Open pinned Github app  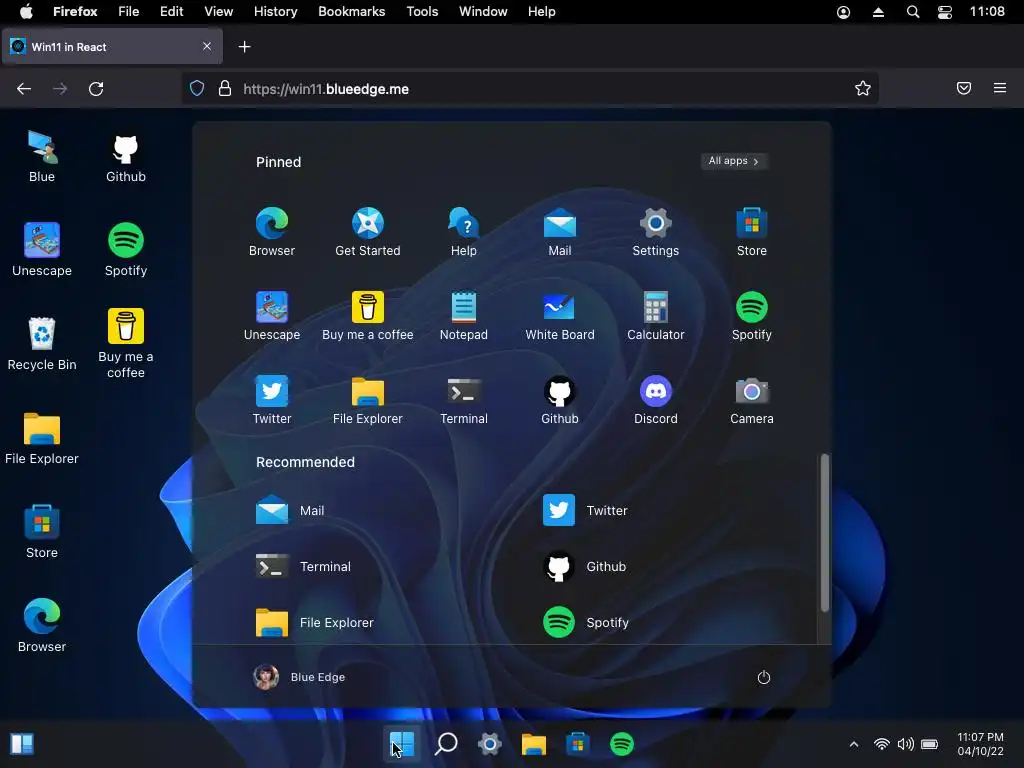pyautogui.click(x=560, y=400)
